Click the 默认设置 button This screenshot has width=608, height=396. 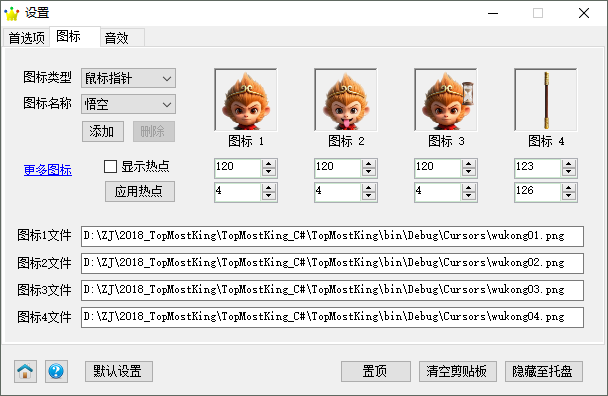[x=119, y=372]
